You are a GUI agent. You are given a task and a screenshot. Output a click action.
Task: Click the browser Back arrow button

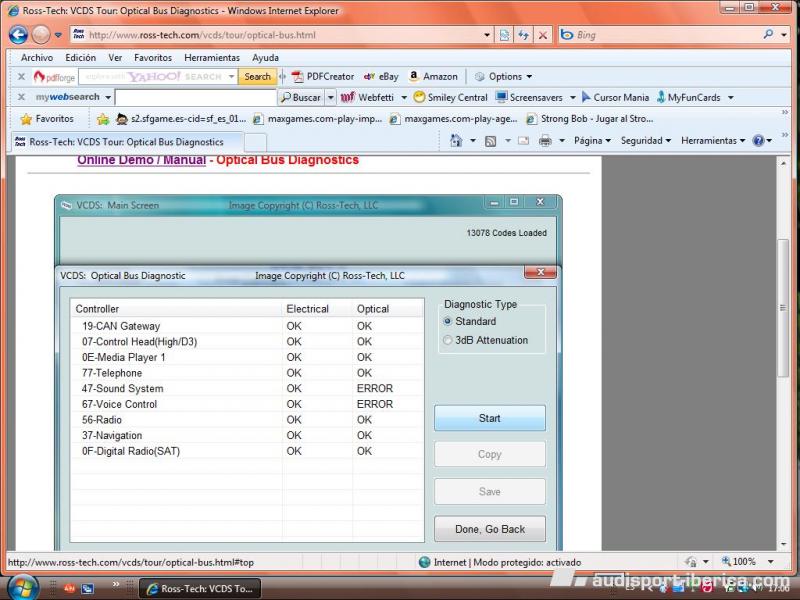[x=18, y=35]
